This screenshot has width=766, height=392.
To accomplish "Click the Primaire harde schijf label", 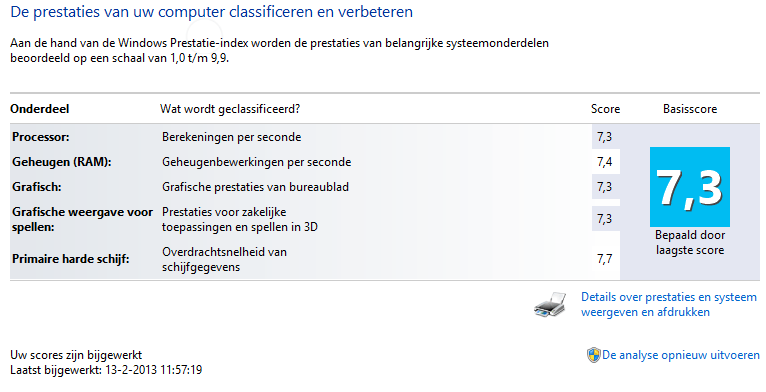I will point(70,259).
